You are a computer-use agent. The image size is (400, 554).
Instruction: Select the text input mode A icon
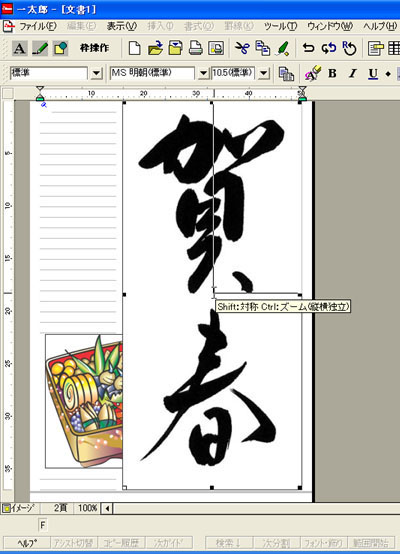coord(19,48)
